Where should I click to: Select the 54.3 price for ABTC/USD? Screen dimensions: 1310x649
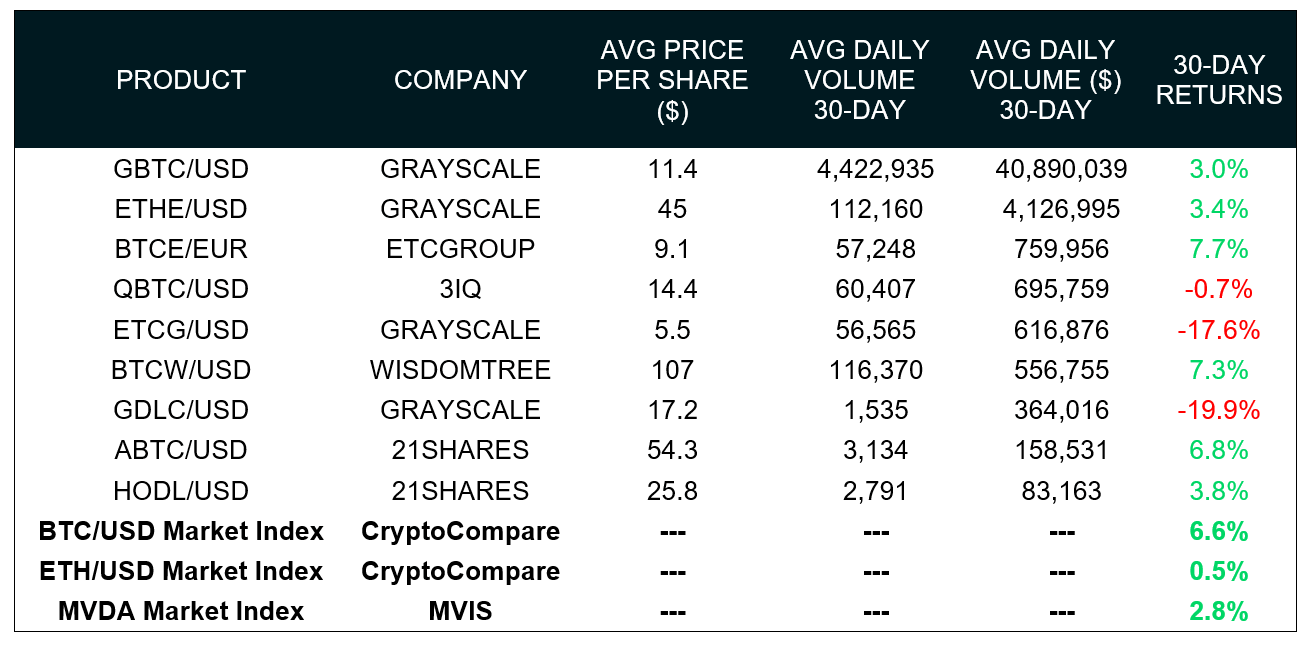[x=672, y=450]
